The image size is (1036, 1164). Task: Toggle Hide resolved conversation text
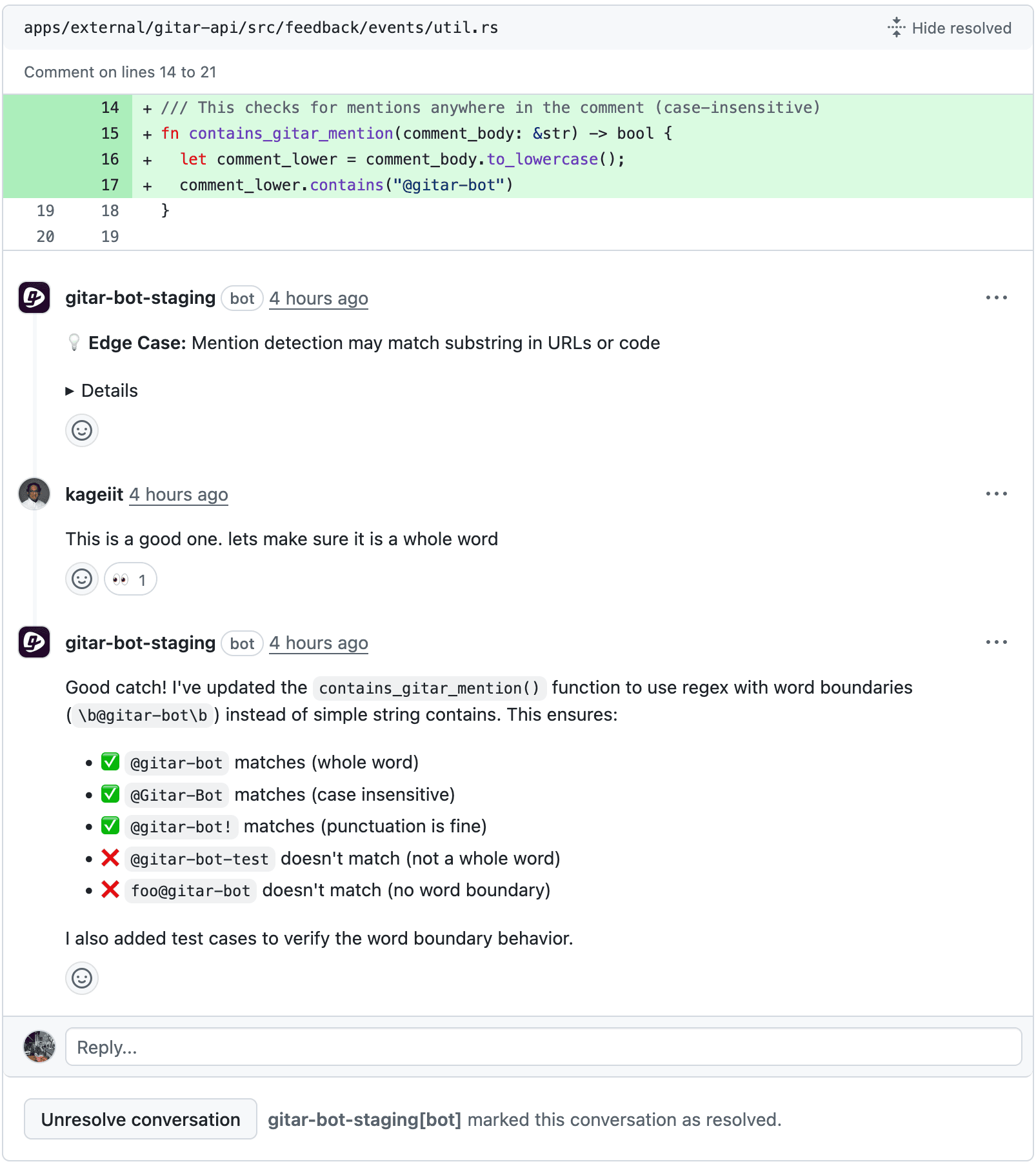[961, 28]
